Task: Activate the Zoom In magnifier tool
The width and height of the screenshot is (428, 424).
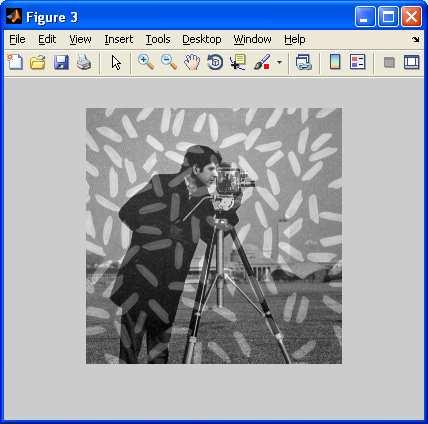Action: coord(146,62)
